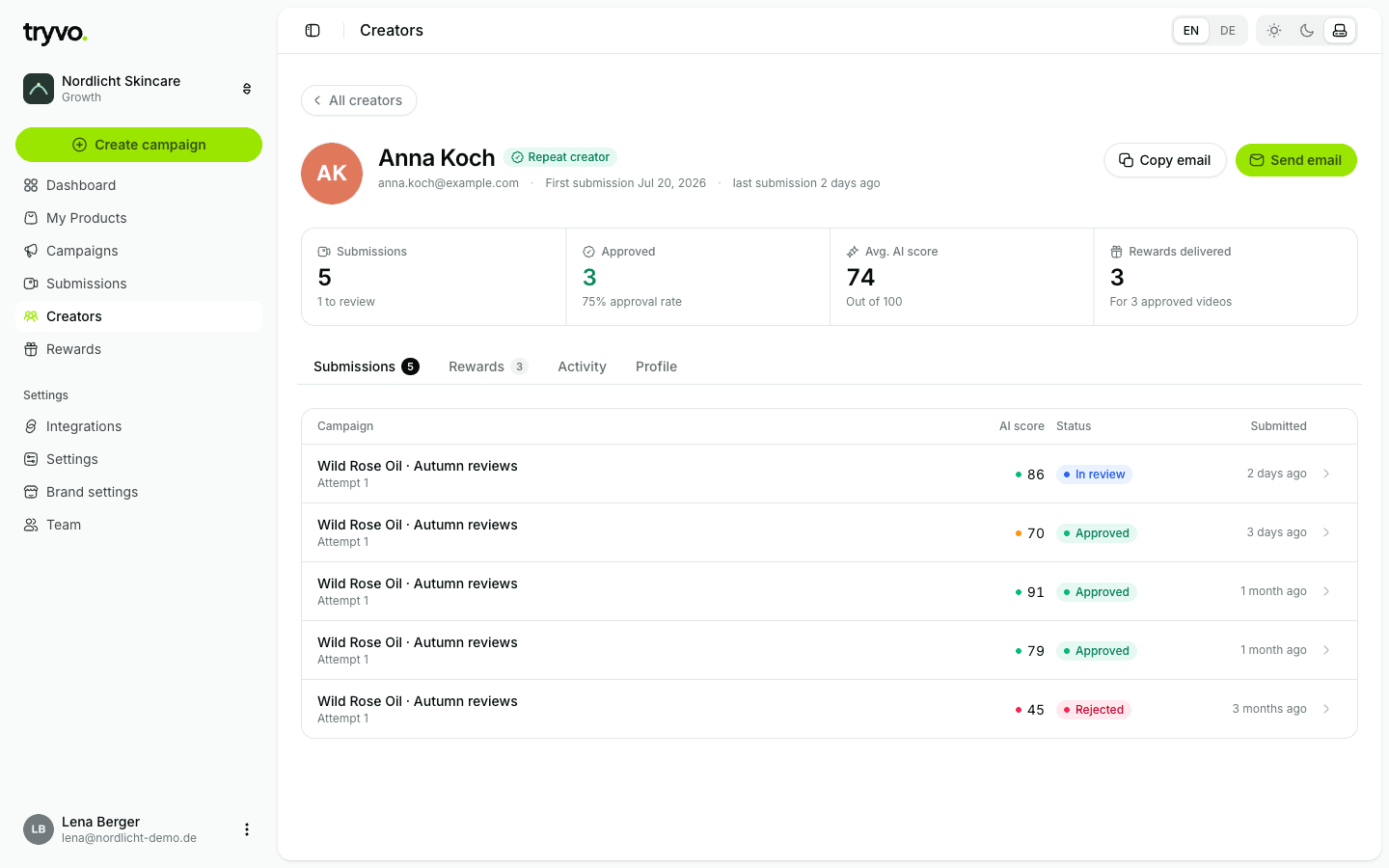Go back to All creators

pyautogui.click(x=359, y=100)
